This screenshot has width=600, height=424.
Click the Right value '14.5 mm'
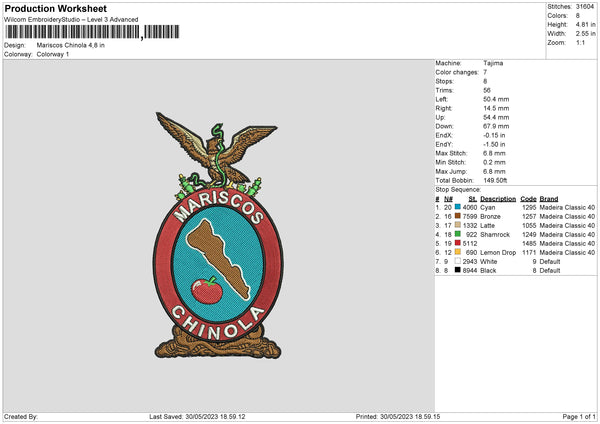pyautogui.click(x=496, y=108)
